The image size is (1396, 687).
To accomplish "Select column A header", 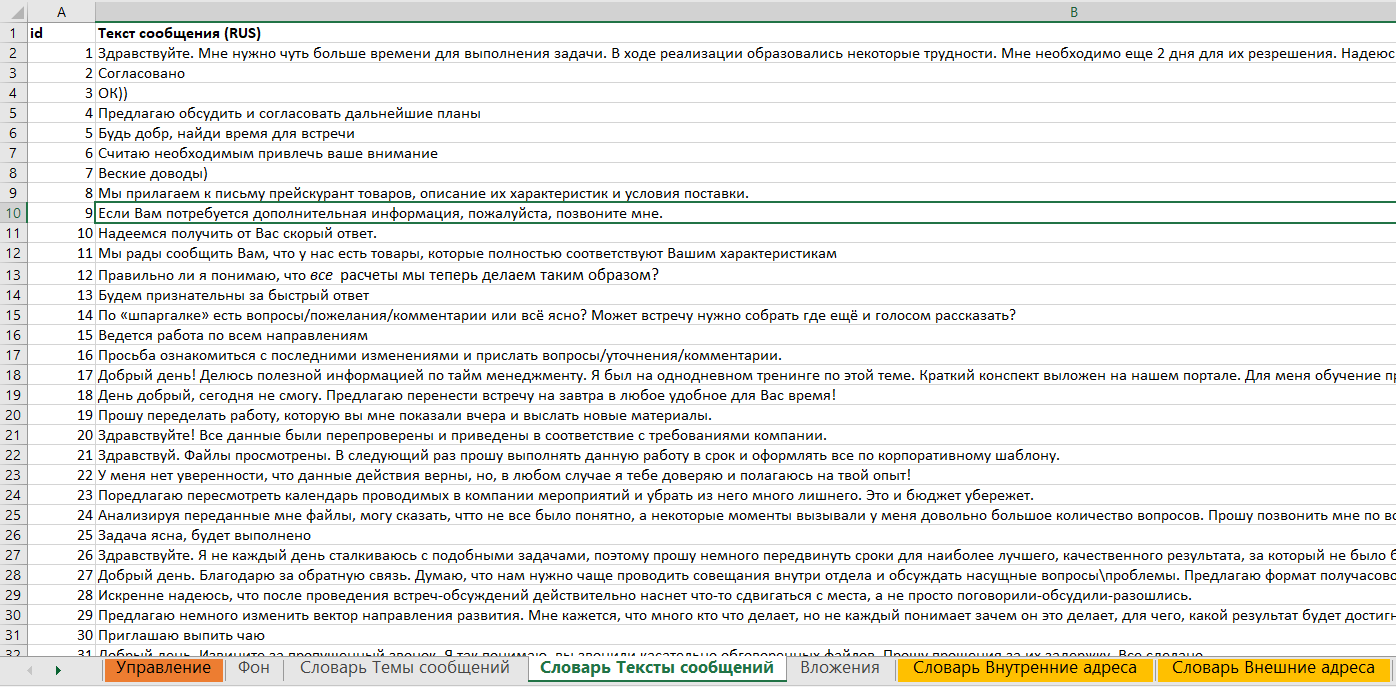I will (62, 12).
